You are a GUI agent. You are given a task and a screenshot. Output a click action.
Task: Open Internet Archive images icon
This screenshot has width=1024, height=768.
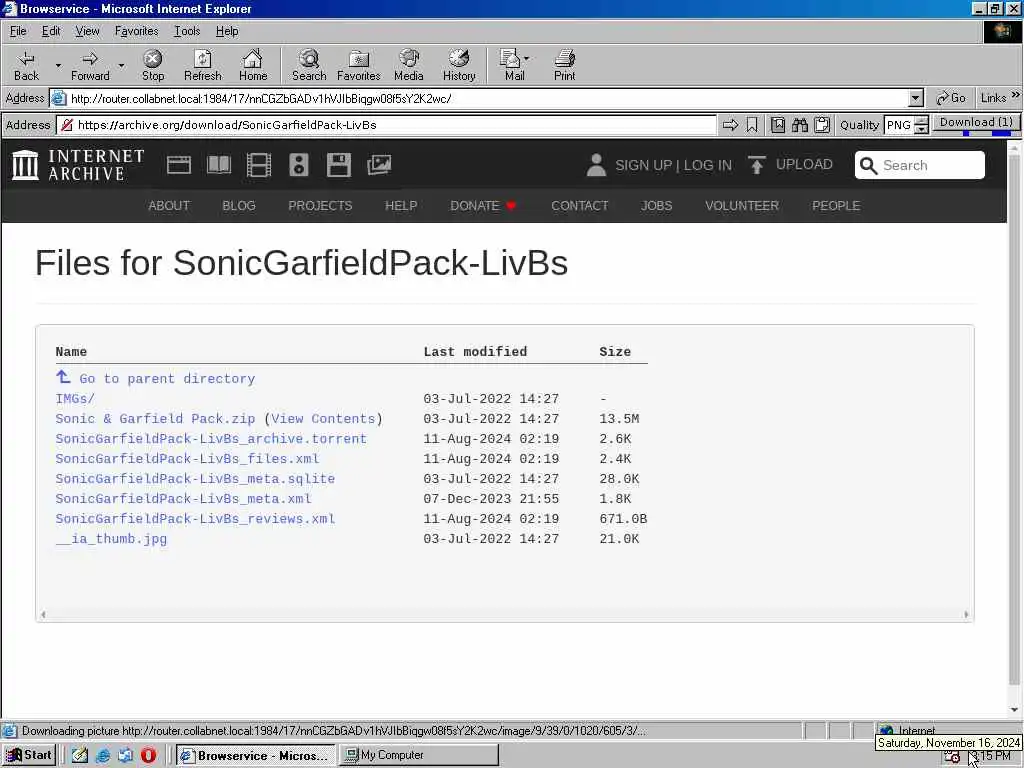tap(379, 165)
